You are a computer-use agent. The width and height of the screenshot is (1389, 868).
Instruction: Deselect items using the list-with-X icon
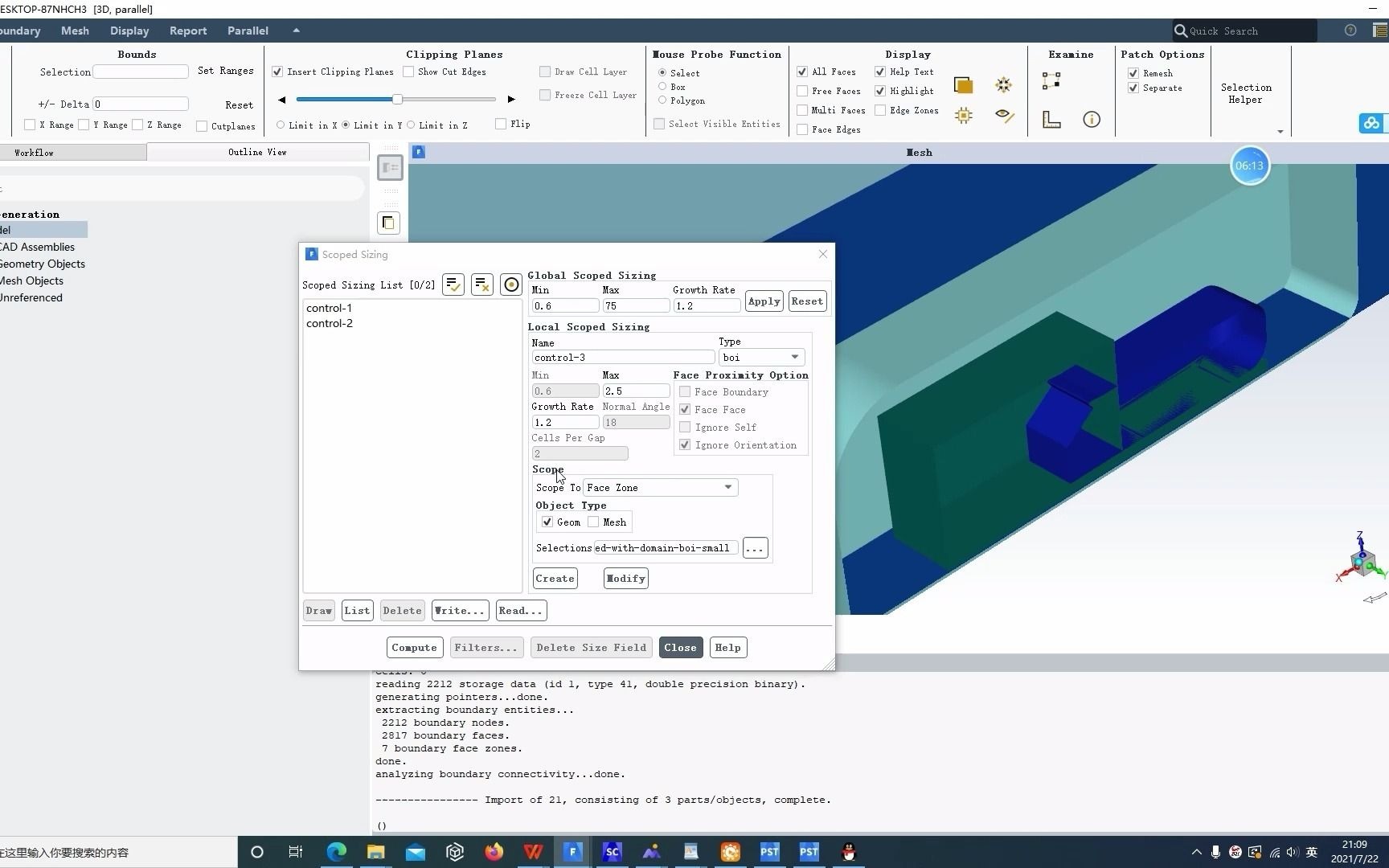(x=481, y=284)
